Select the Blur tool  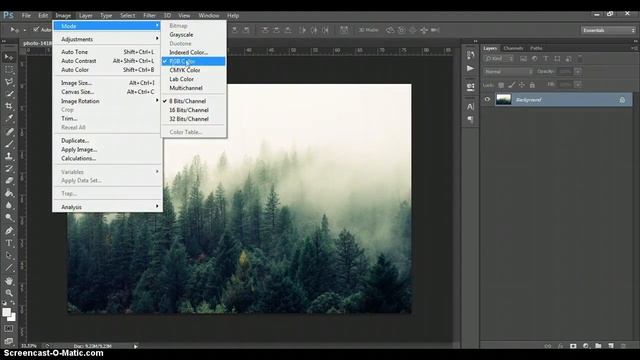pos(9,205)
